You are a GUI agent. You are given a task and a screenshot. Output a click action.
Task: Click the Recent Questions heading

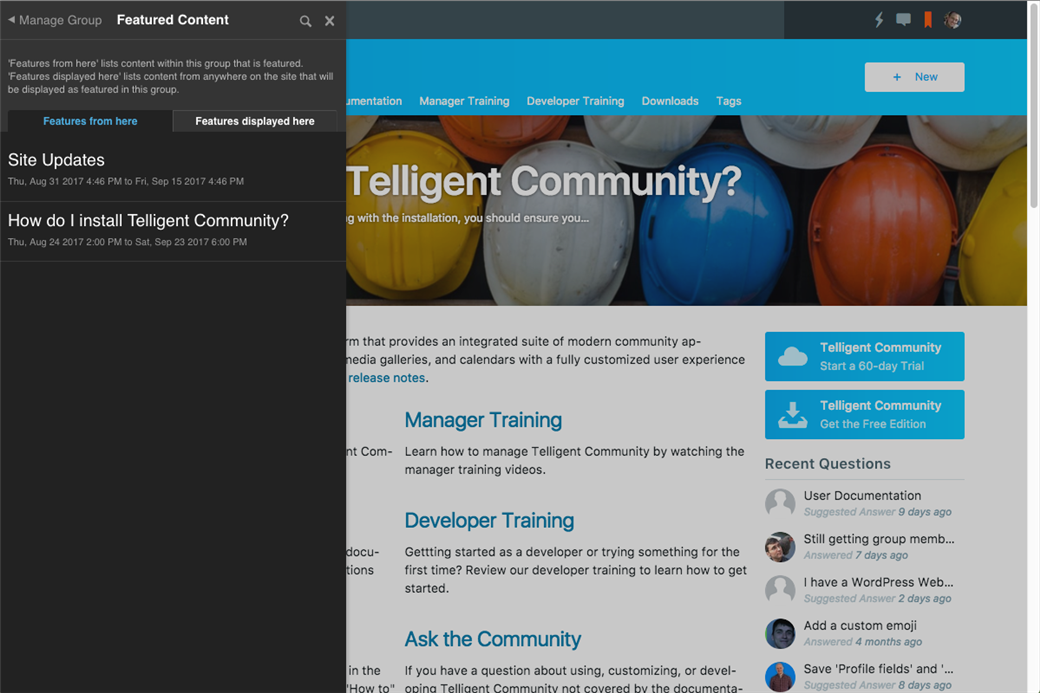[x=827, y=464]
